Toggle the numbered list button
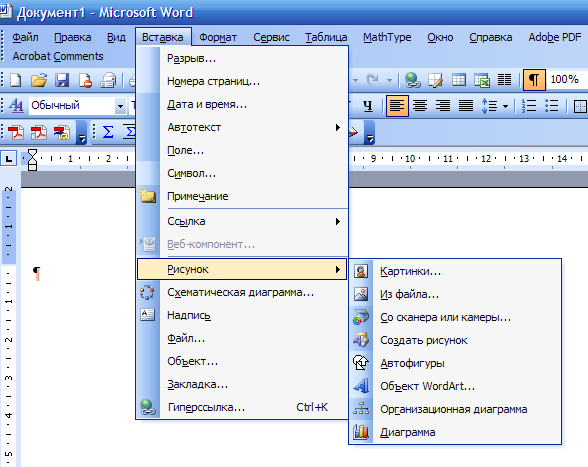Image resolution: width=588 pixels, height=467 pixels. click(x=529, y=106)
